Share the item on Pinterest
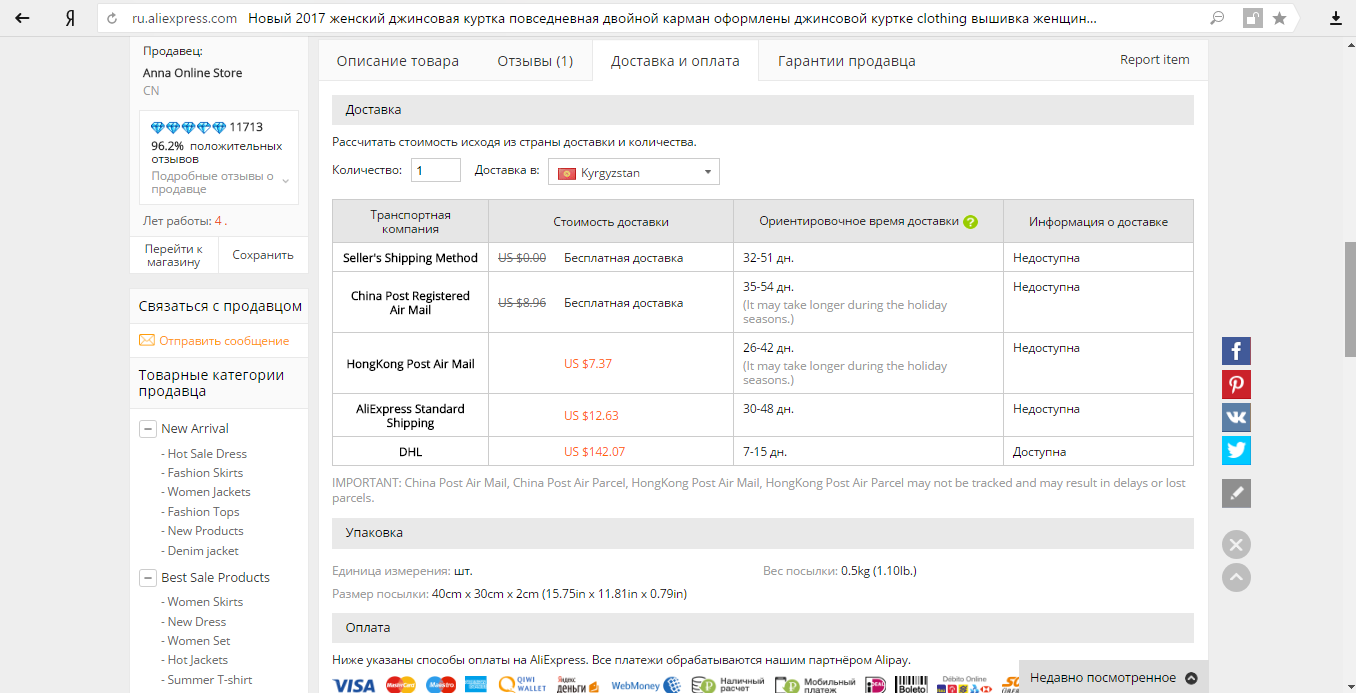 1236,384
